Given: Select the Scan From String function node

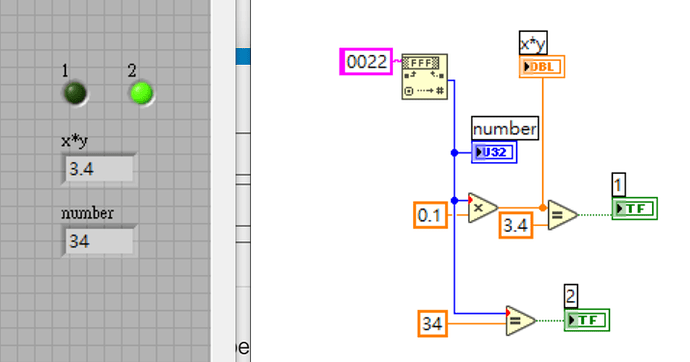Looking at the screenshot, I should tap(425, 77).
